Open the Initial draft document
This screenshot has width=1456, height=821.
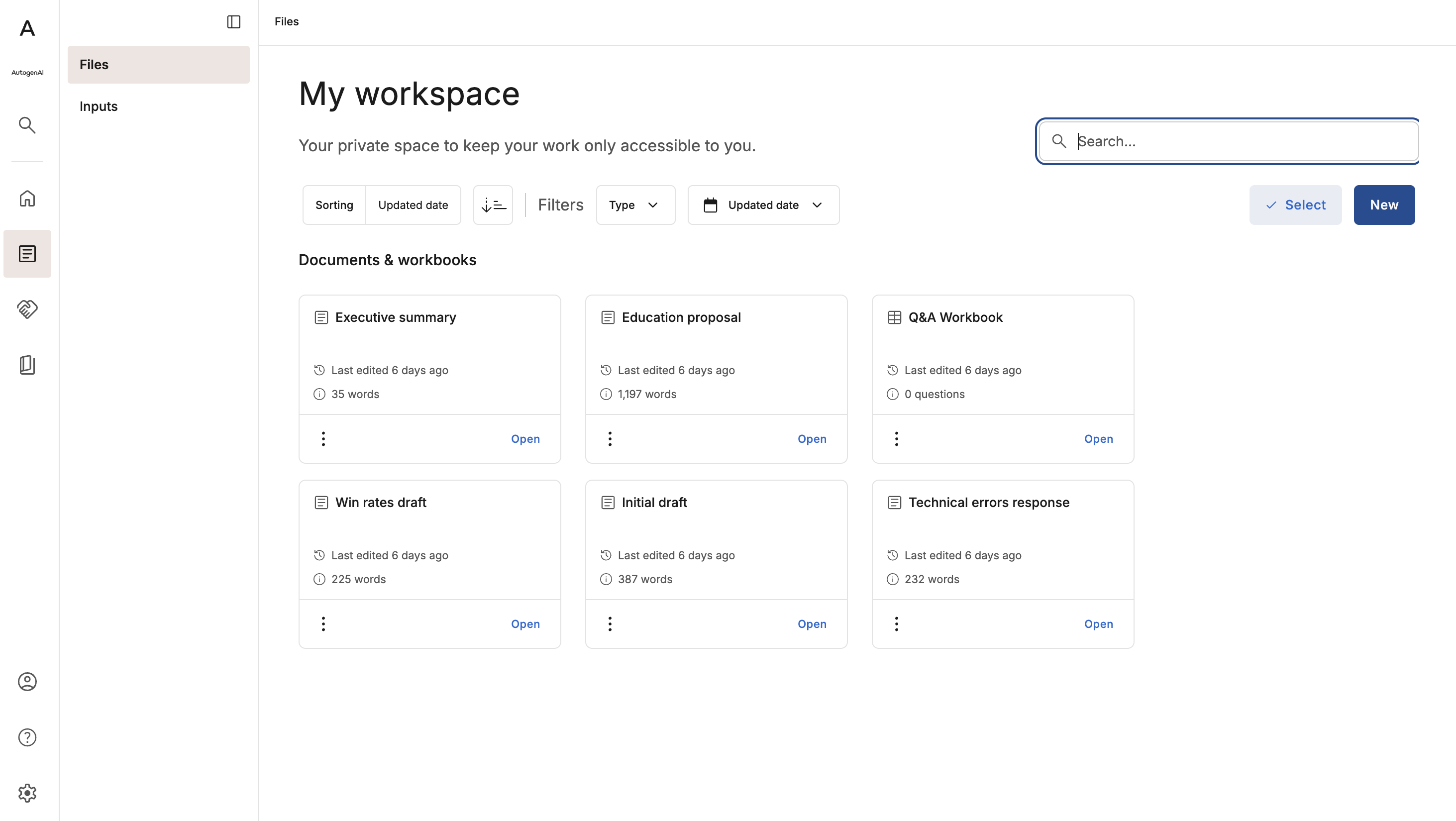click(812, 624)
